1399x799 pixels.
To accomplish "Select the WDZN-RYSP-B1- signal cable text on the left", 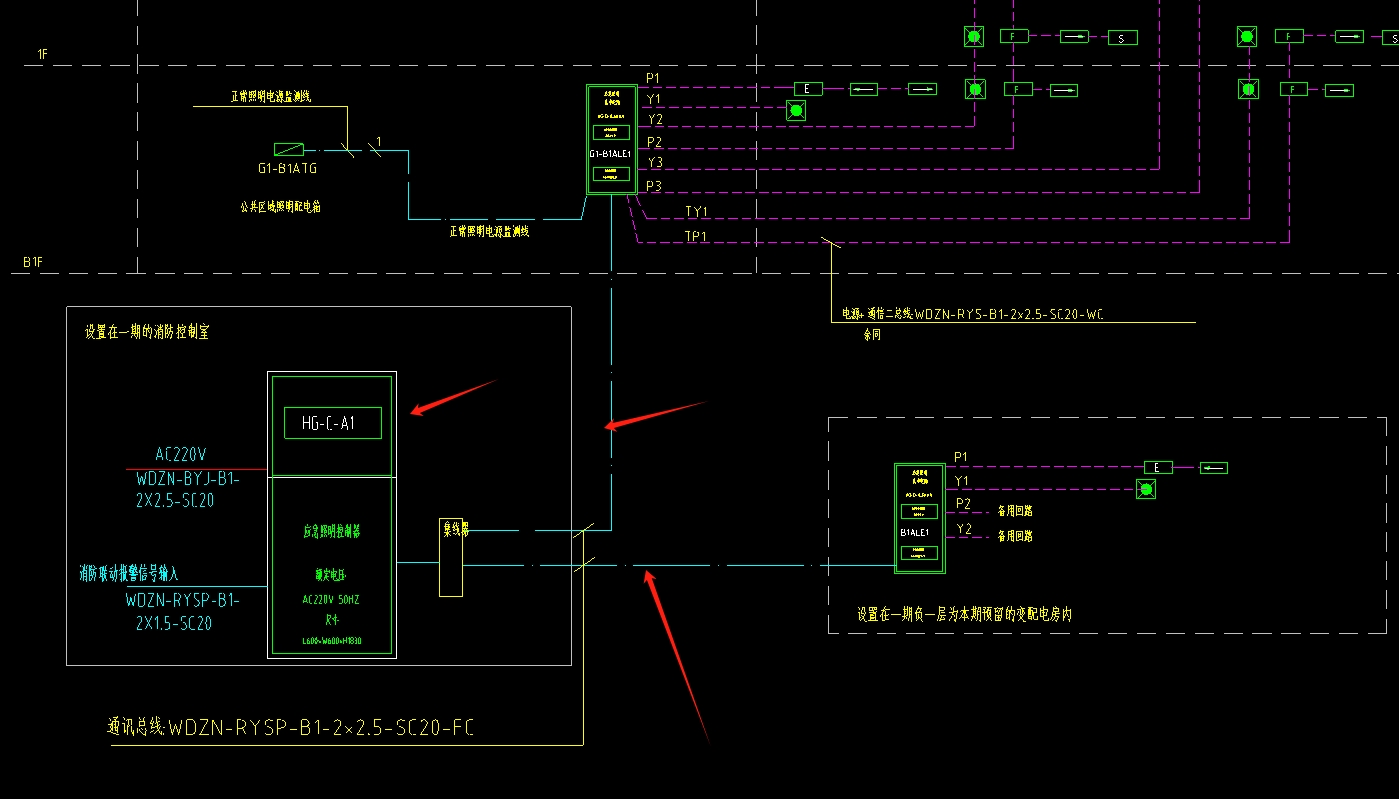I will 182,601.
